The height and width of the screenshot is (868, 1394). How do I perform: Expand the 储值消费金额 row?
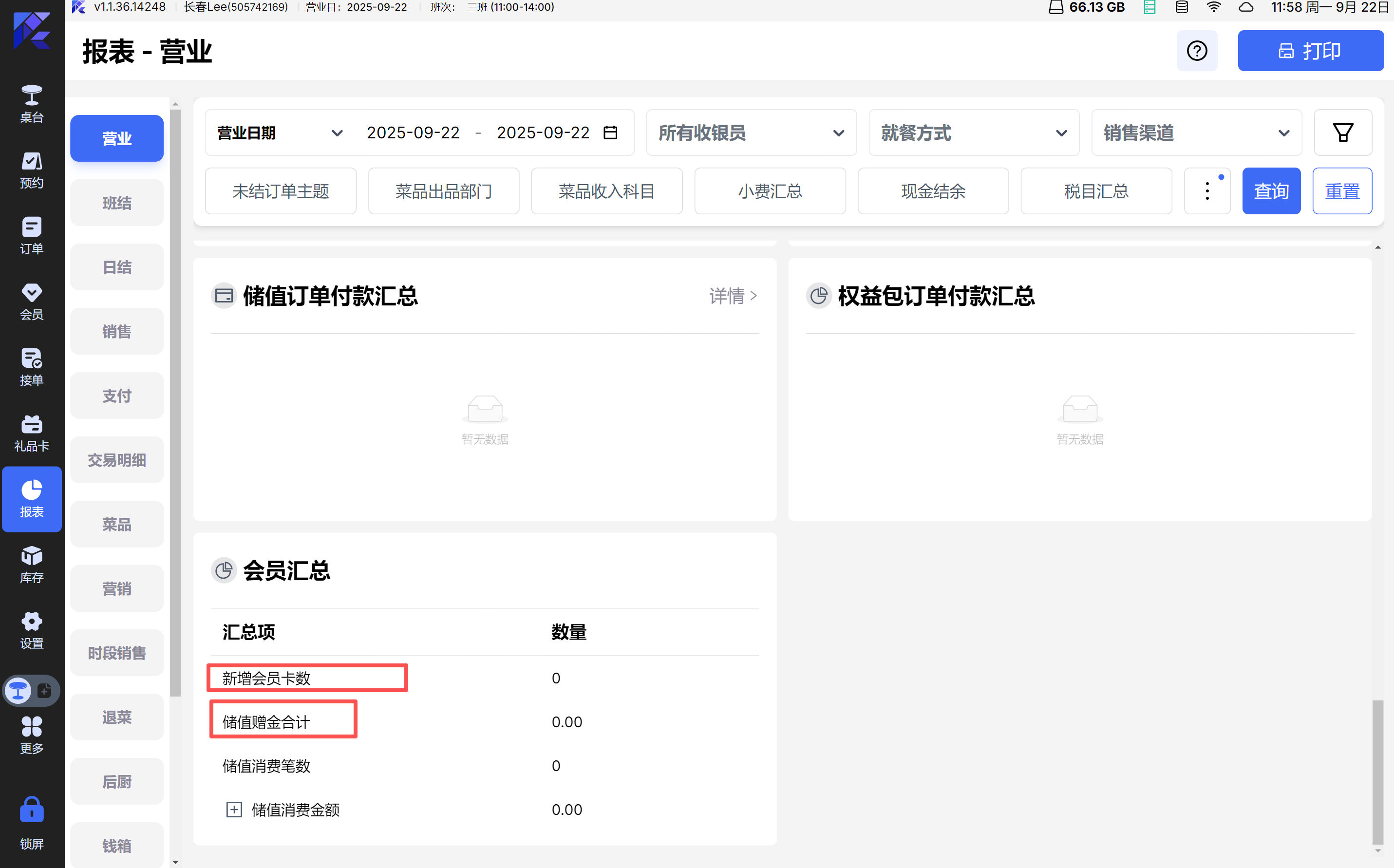pos(234,810)
